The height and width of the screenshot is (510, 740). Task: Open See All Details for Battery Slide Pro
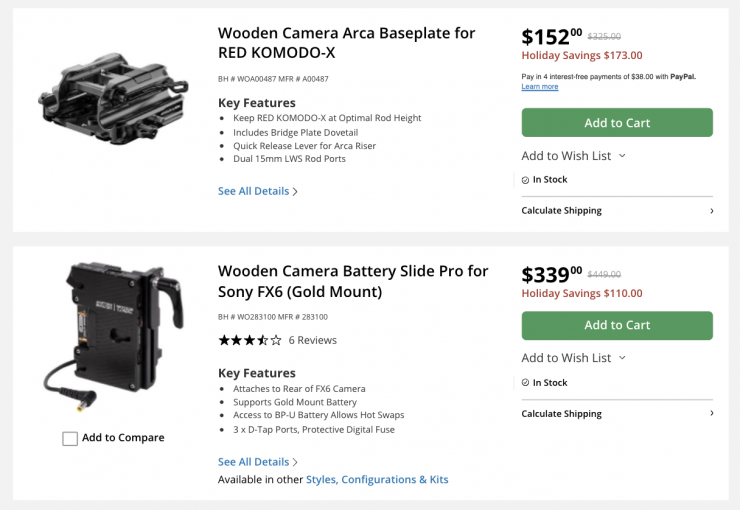(257, 462)
